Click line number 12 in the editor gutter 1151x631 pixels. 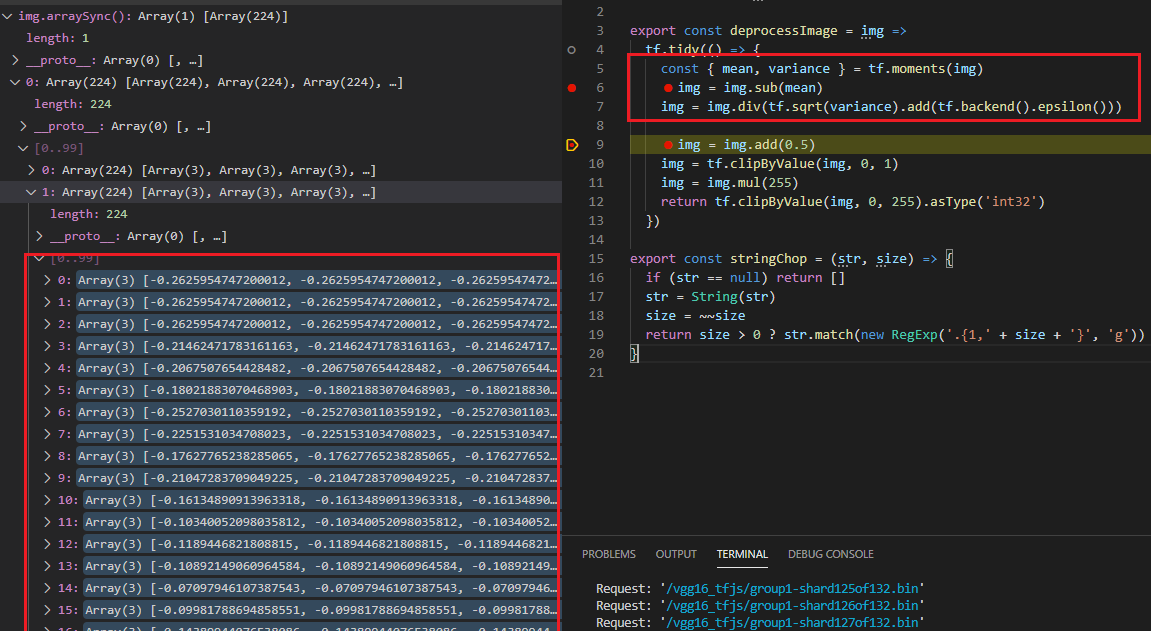(x=596, y=202)
